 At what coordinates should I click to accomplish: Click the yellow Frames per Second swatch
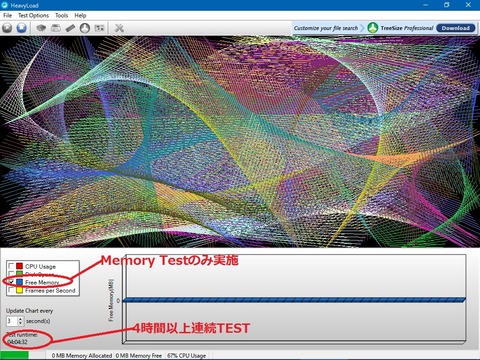(20, 290)
